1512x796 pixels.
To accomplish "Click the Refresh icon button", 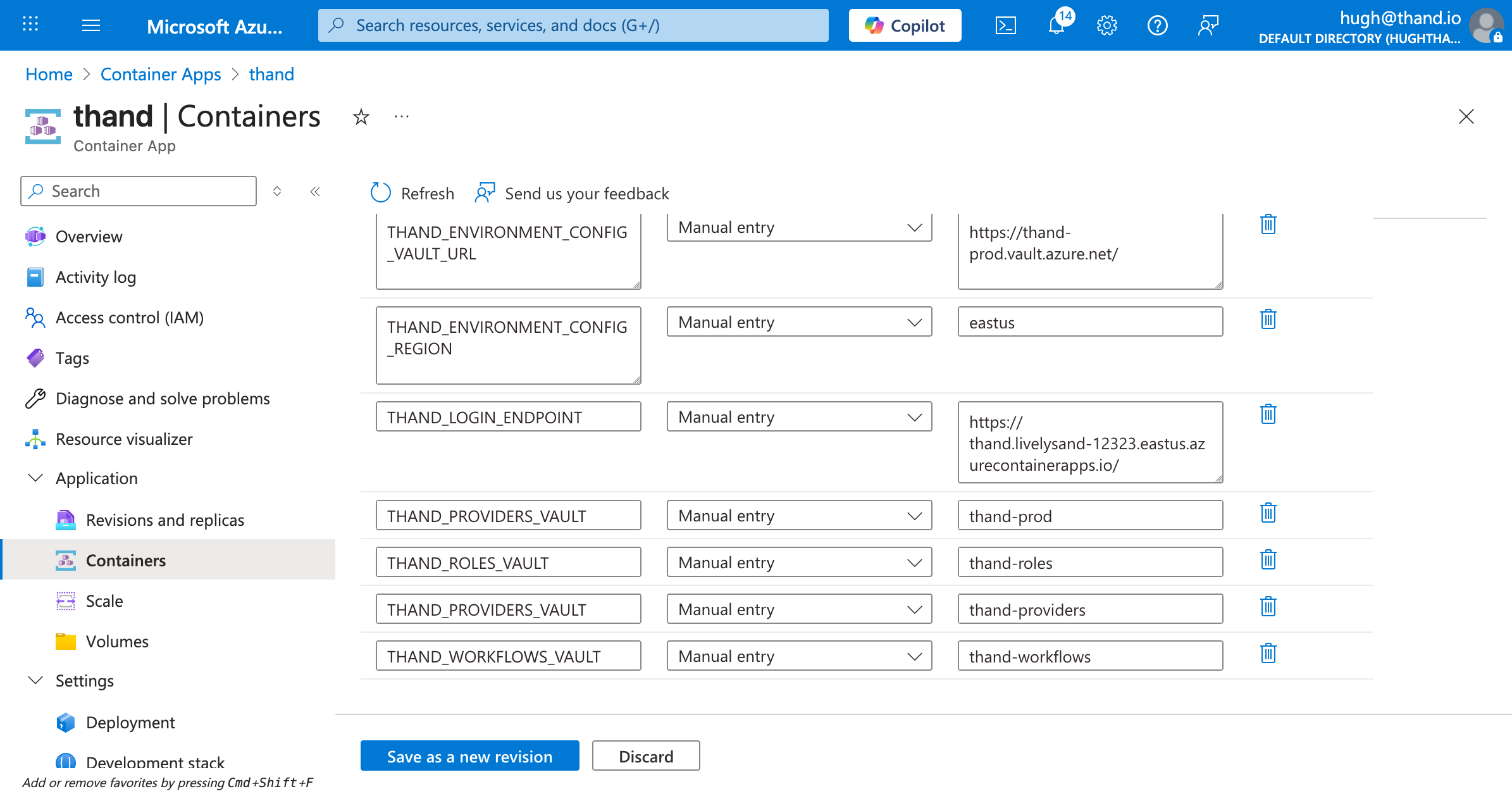I will click(381, 193).
